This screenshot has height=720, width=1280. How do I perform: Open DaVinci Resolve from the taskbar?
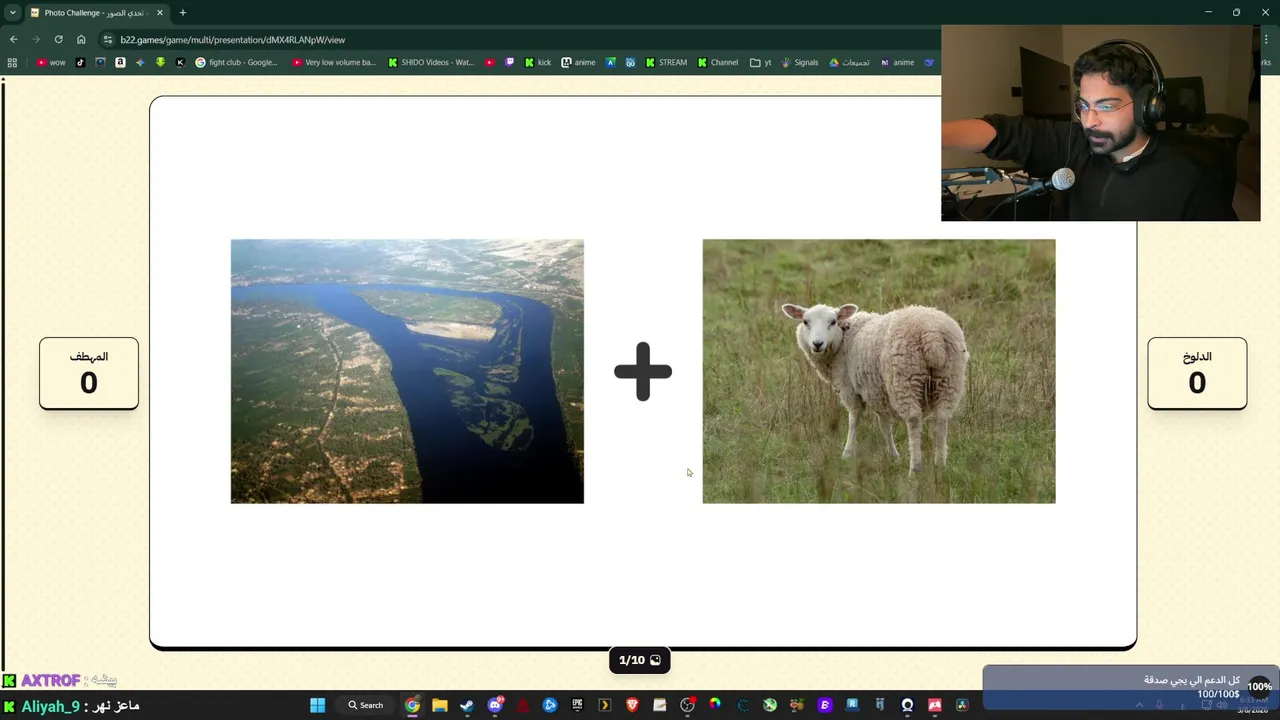[962, 705]
